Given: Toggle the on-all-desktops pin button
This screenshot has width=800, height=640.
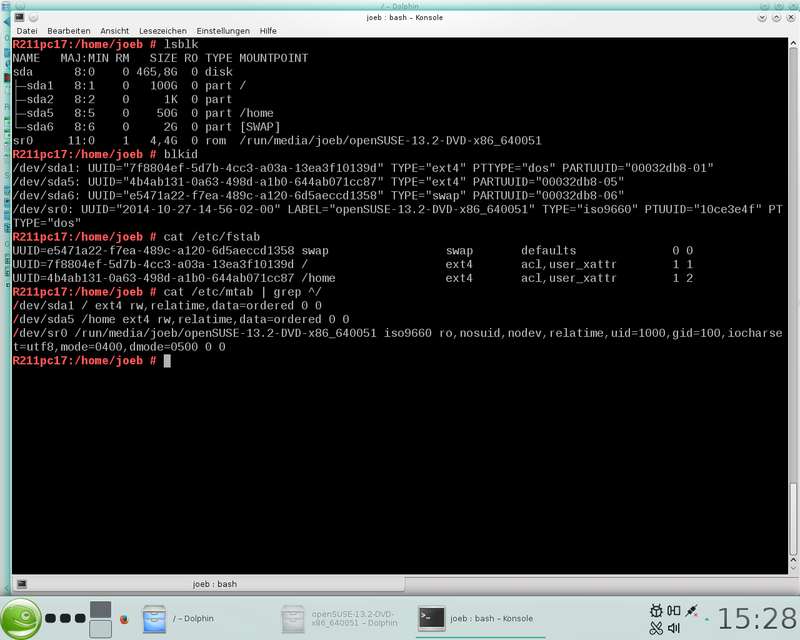Looking at the screenshot, I should click(x=33, y=17).
